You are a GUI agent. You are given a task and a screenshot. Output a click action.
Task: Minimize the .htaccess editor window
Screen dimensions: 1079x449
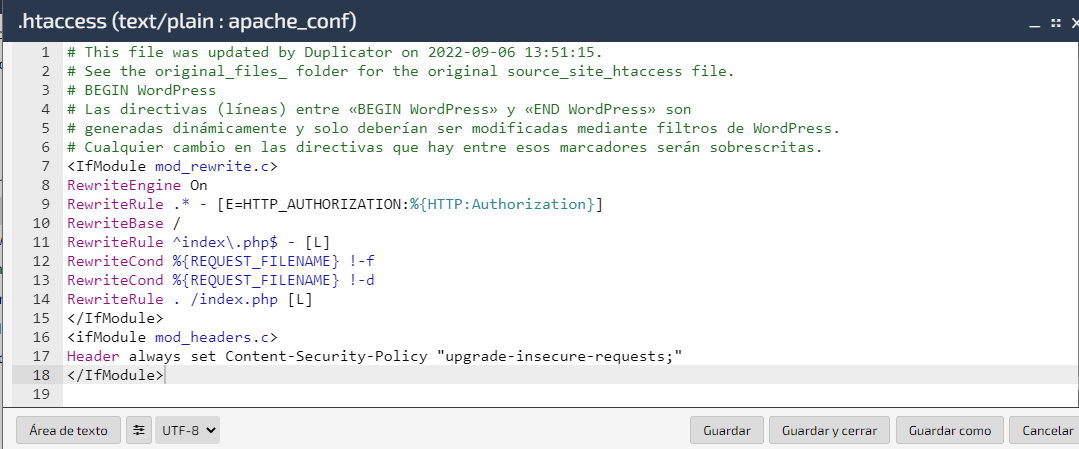coord(1034,23)
